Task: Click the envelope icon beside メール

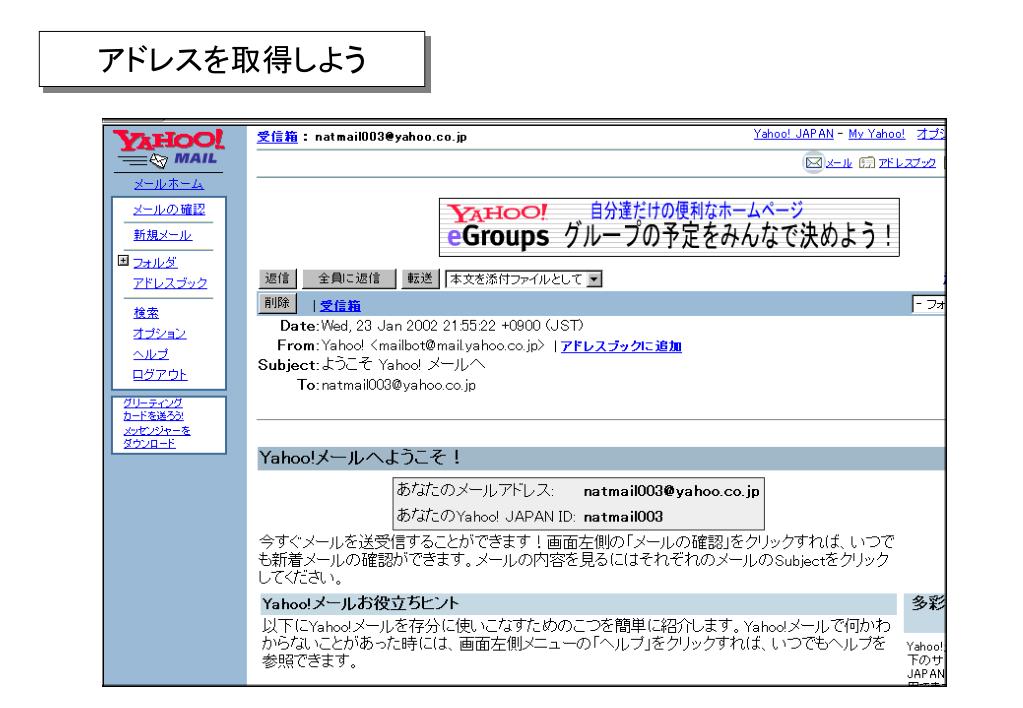Action: (813, 162)
